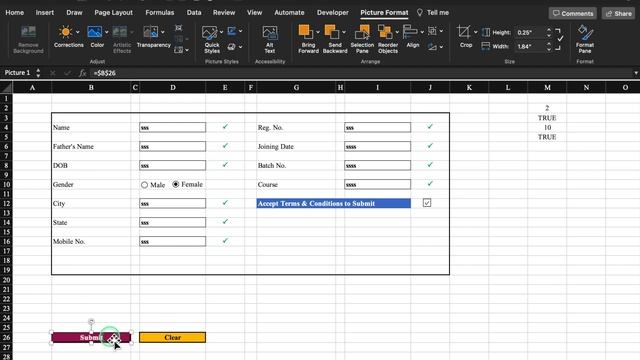Toggle the Accept Terms checkbox
Viewport: 640px width, 360px height.
427,203
